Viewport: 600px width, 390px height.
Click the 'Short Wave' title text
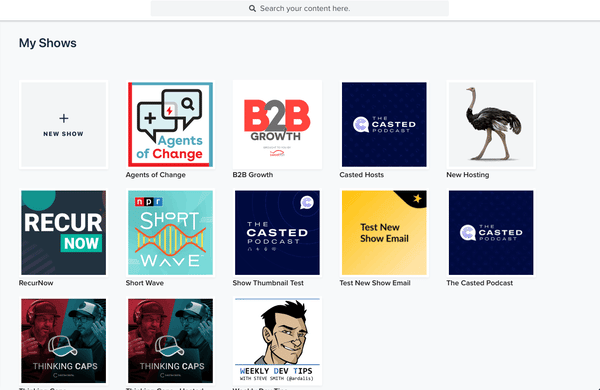coord(145,283)
